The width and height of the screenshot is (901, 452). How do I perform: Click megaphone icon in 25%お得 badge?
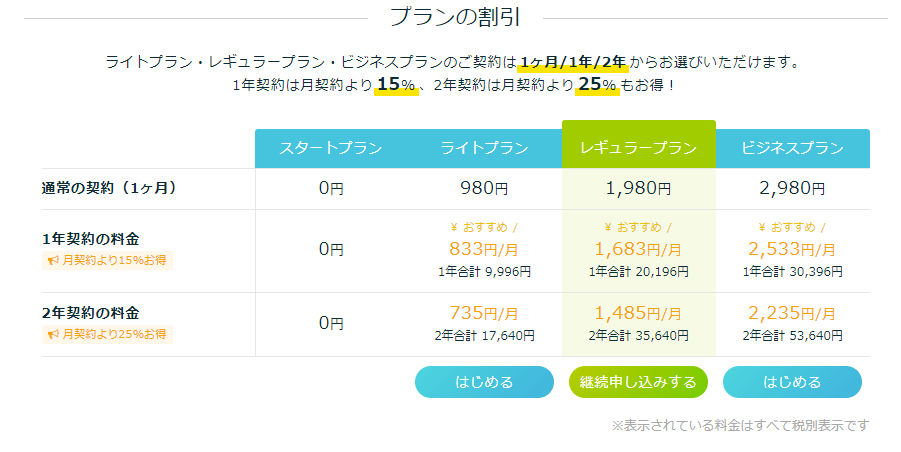(53, 334)
